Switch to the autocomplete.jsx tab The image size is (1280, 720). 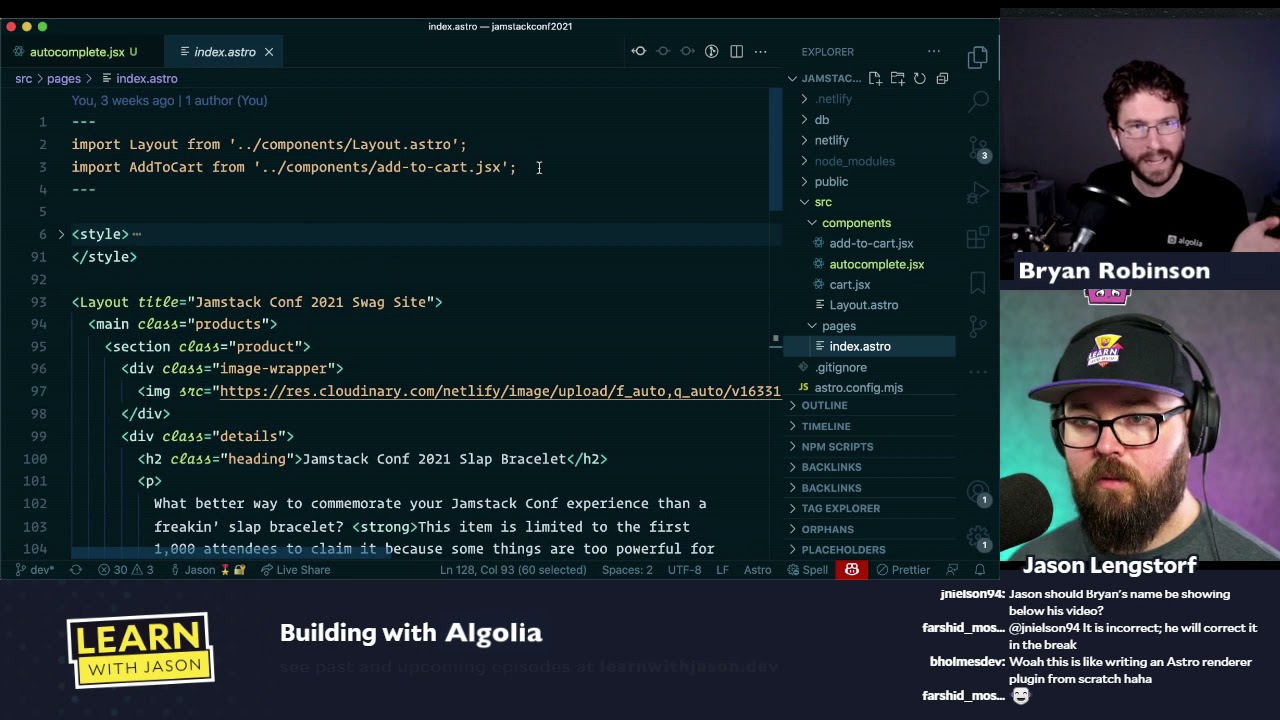click(80, 51)
